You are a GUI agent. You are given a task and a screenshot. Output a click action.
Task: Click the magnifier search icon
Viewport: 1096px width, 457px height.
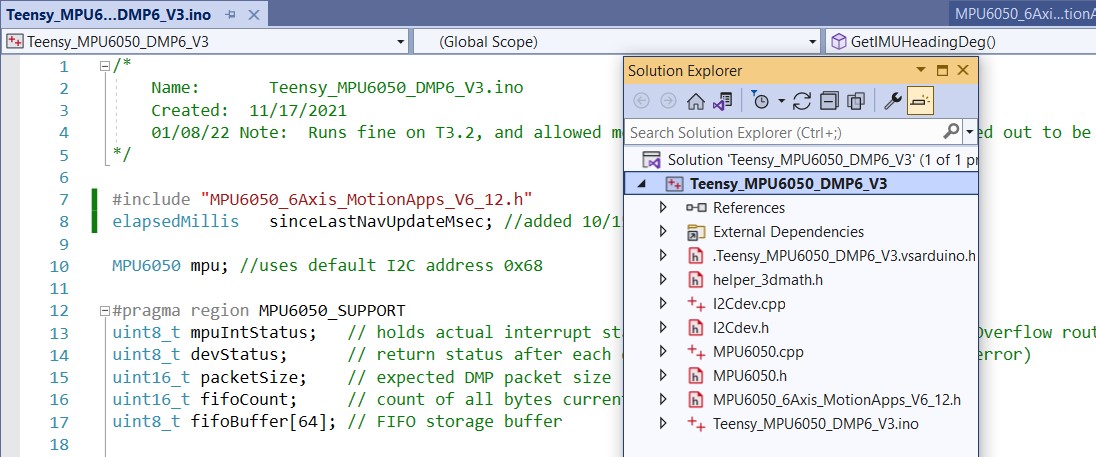(x=951, y=131)
